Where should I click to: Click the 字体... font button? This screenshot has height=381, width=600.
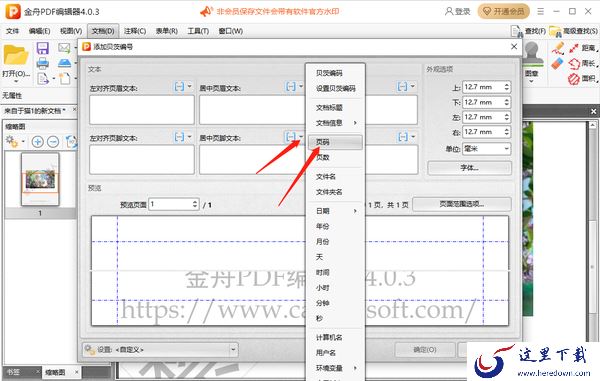pos(469,168)
